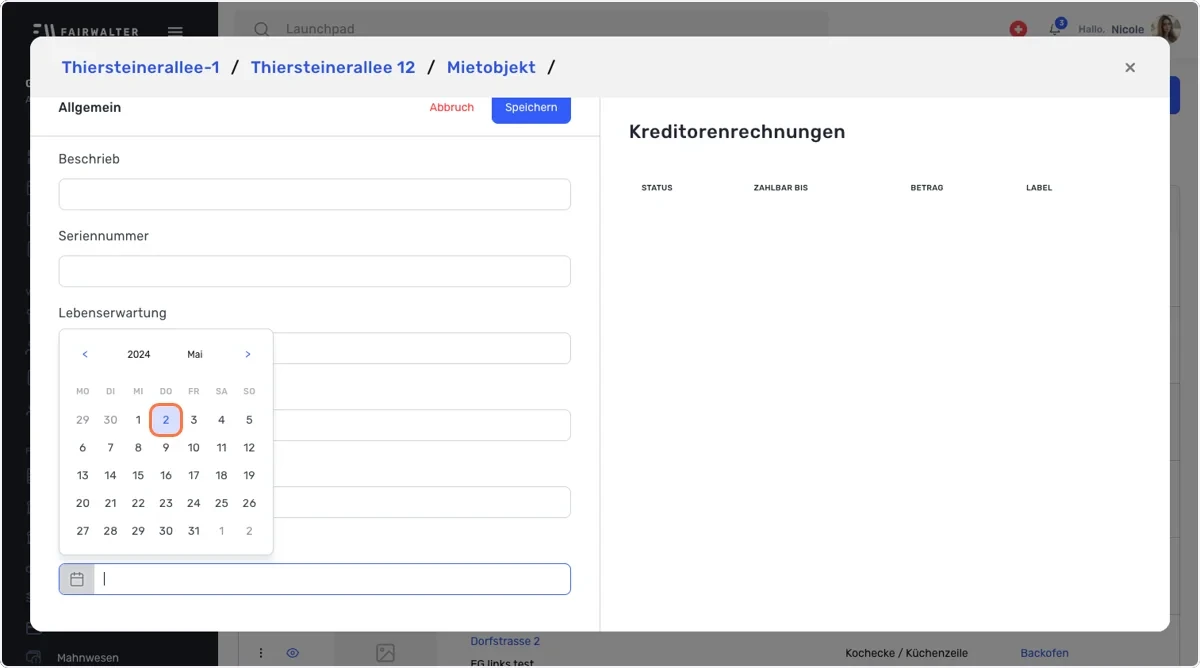Open Dorfstrasse 2 link in background
The height and width of the screenshot is (668, 1200).
click(505, 641)
